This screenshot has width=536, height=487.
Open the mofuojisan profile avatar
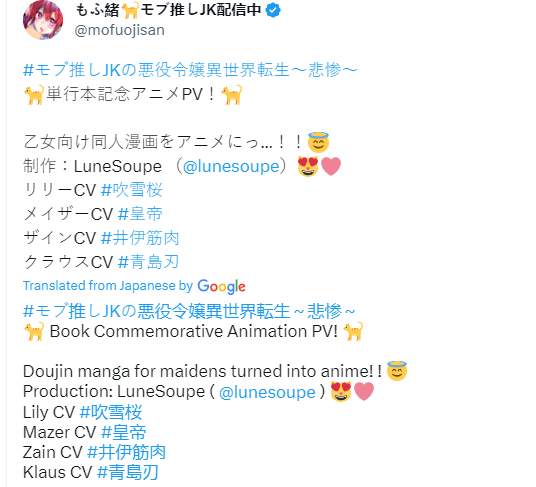[x=43, y=20]
